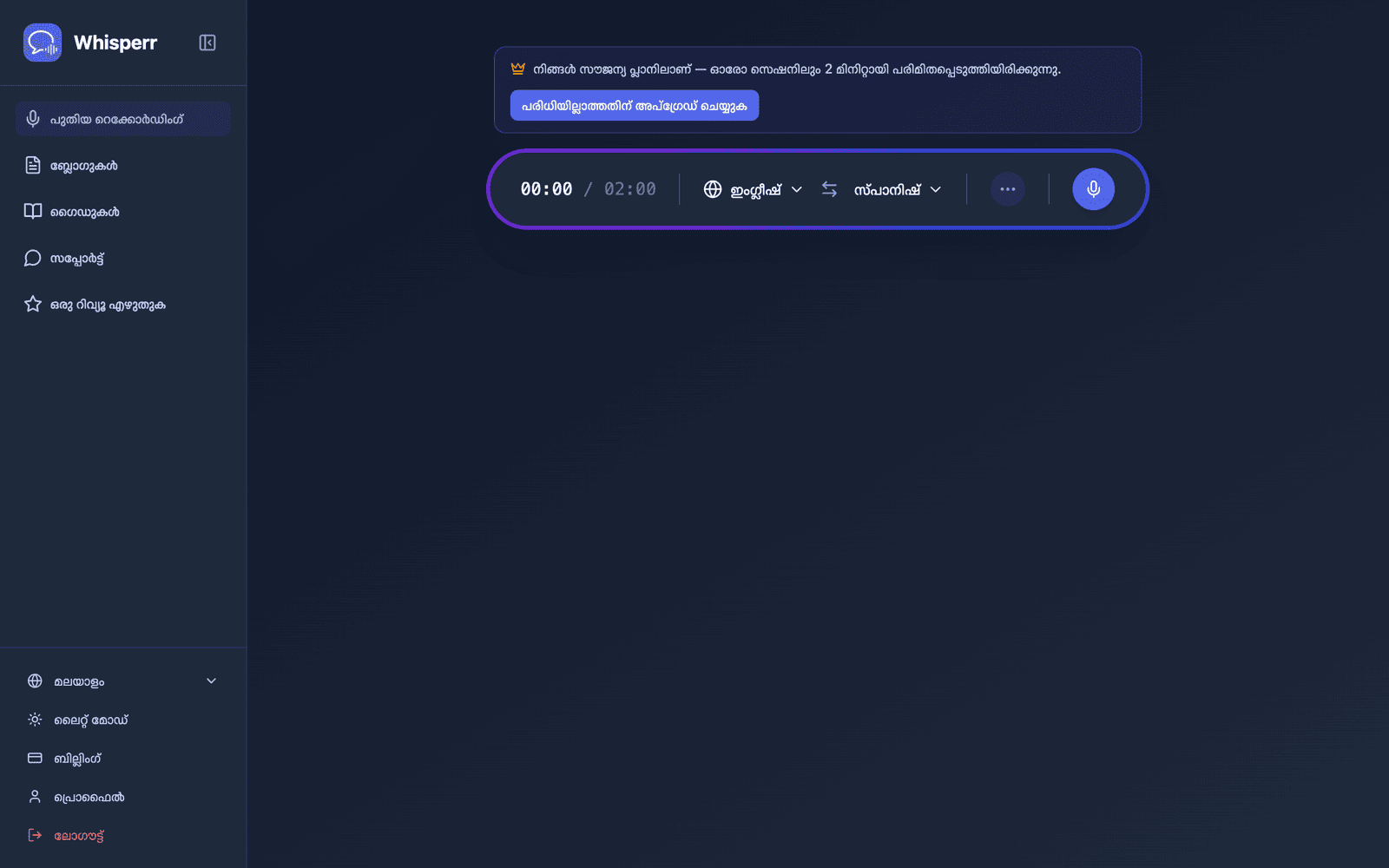The image size is (1389, 868).
Task: Open ഒരു റിവ്യൂ എഴുതുക item
Action: (122, 305)
